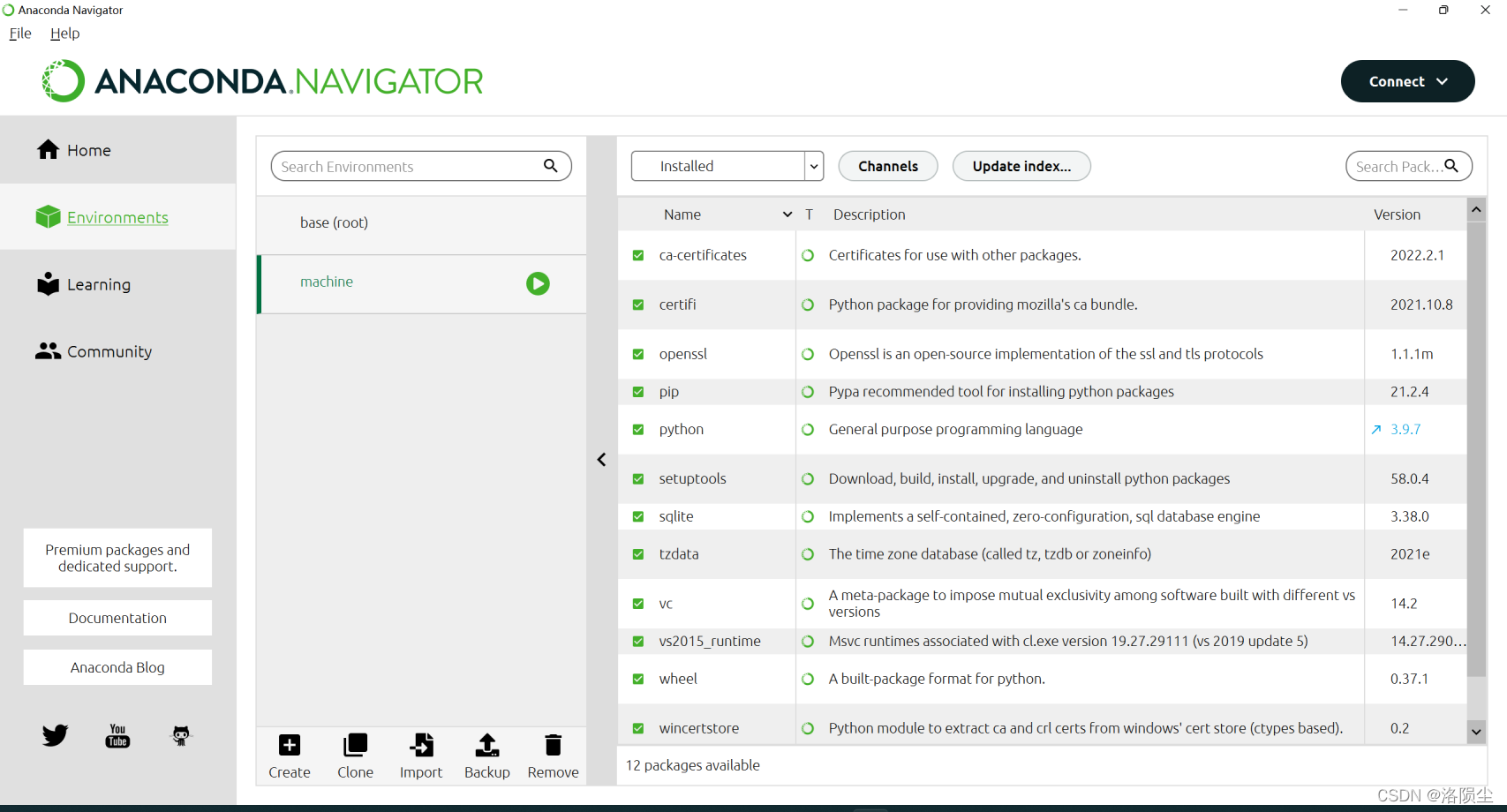Click the wincertstore package checkbox
The height and width of the screenshot is (812, 1507).
pyautogui.click(x=638, y=728)
